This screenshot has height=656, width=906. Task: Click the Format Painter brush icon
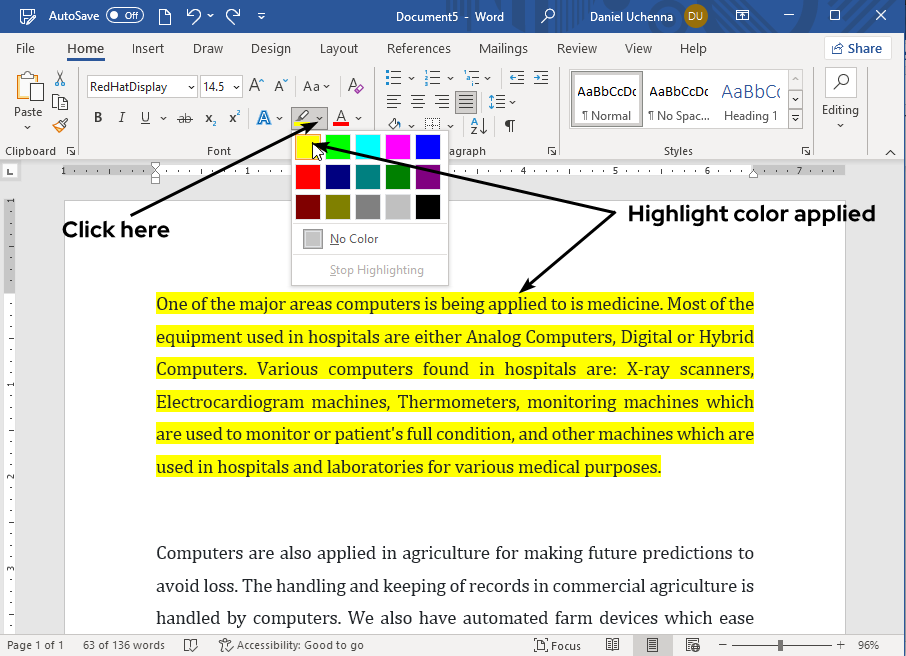pos(60,125)
